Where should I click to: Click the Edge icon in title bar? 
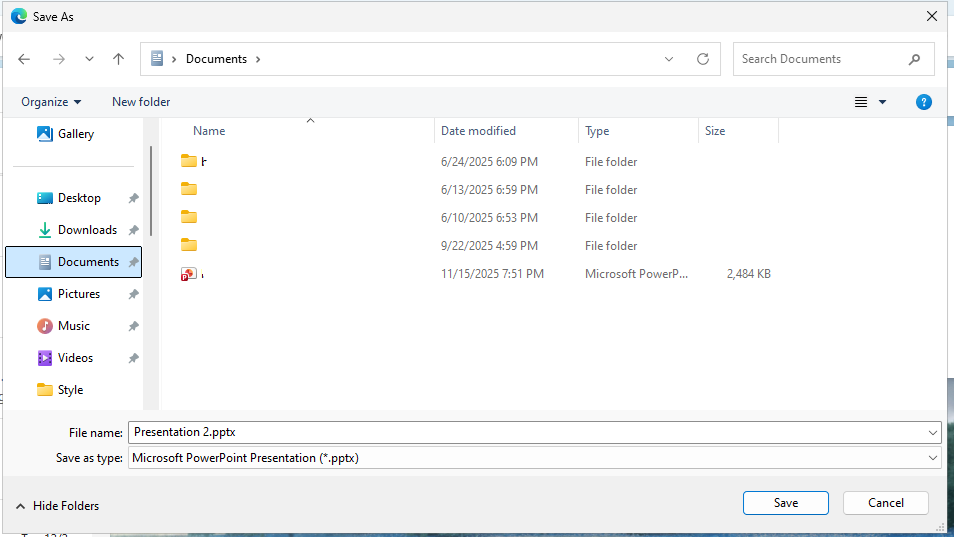click(x=19, y=16)
